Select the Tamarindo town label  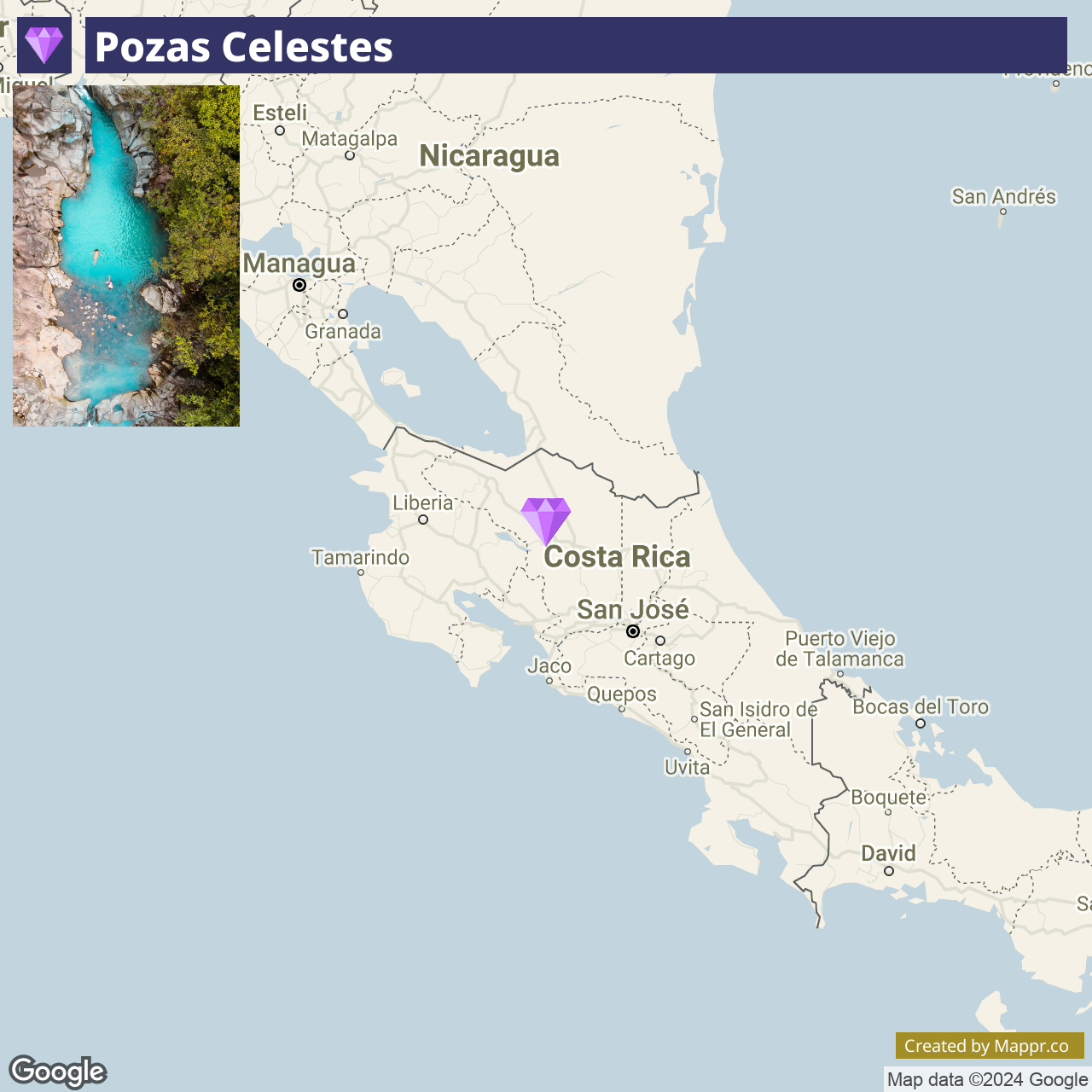point(360,558)
